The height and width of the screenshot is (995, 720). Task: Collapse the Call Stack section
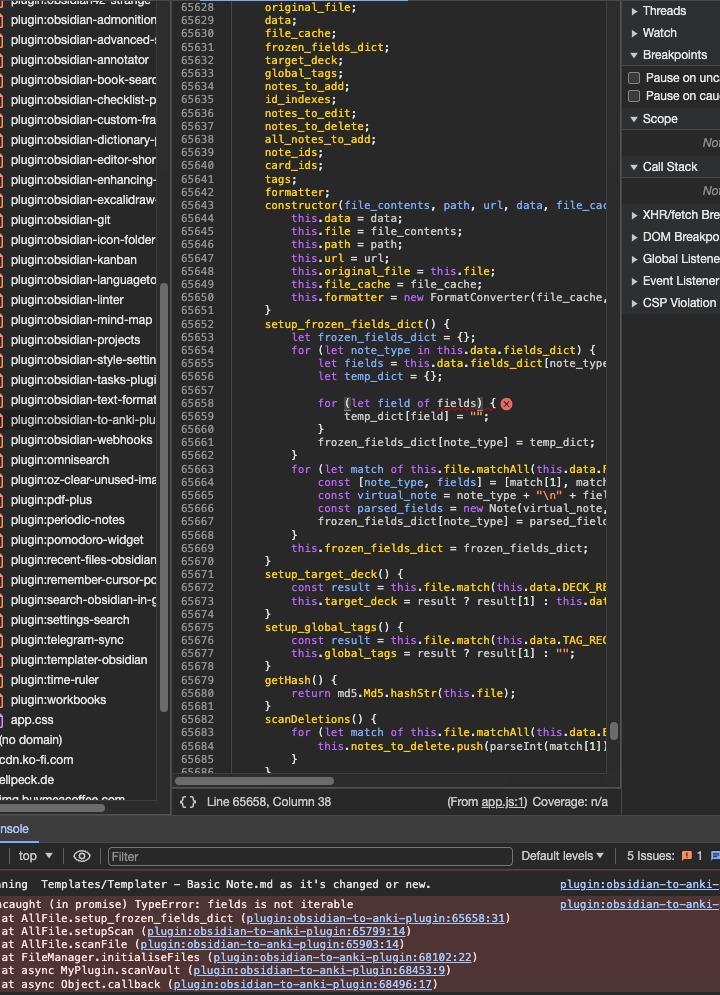pos(669,167)
